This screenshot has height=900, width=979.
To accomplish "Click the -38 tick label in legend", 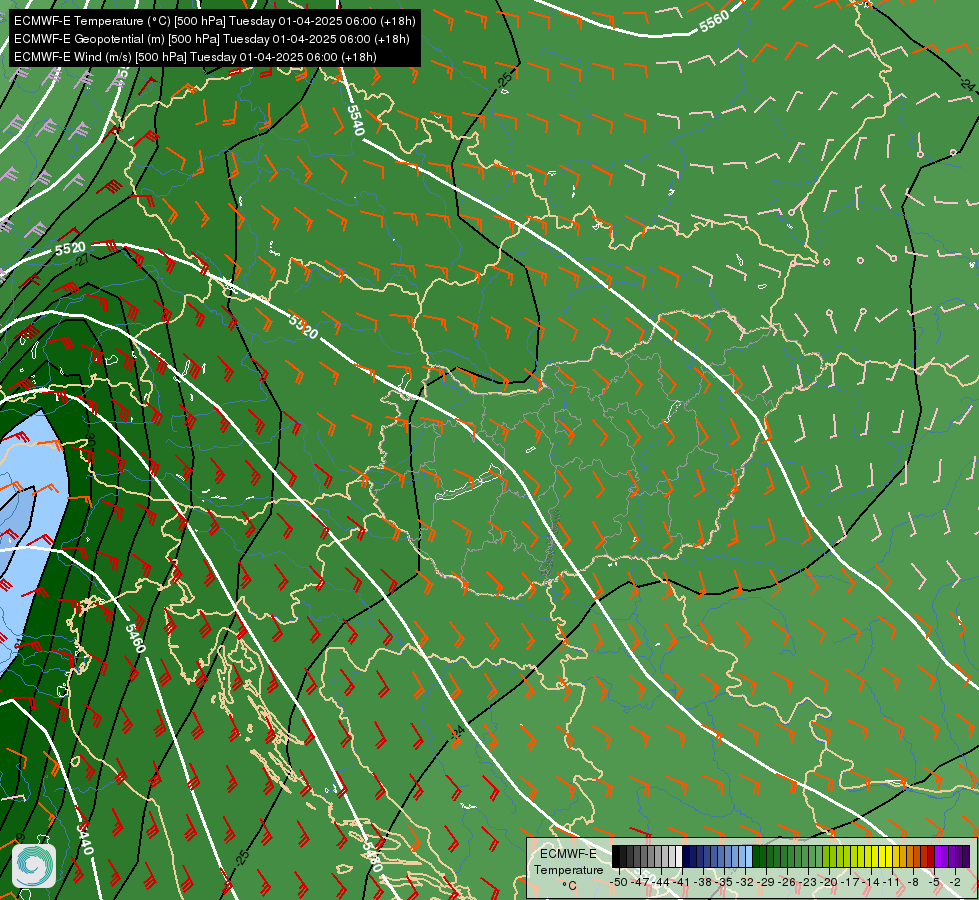I will click(x=703, y=882).
